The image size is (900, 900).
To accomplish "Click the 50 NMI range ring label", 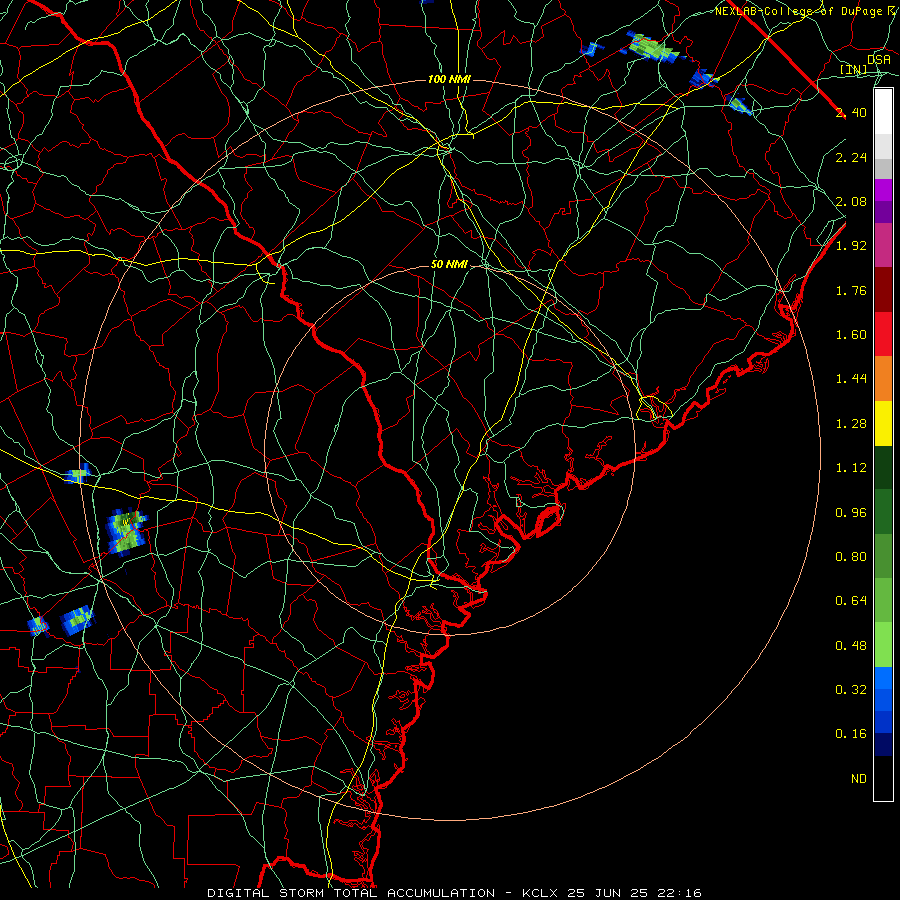I will tap(449, 264).
